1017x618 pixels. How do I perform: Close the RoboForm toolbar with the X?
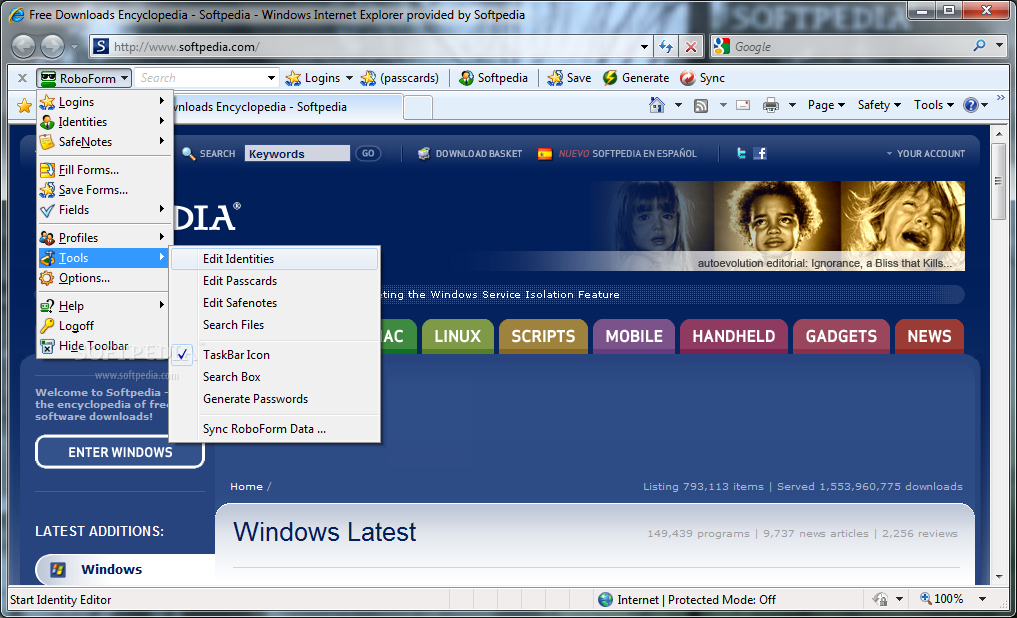(x=22, y=78)
